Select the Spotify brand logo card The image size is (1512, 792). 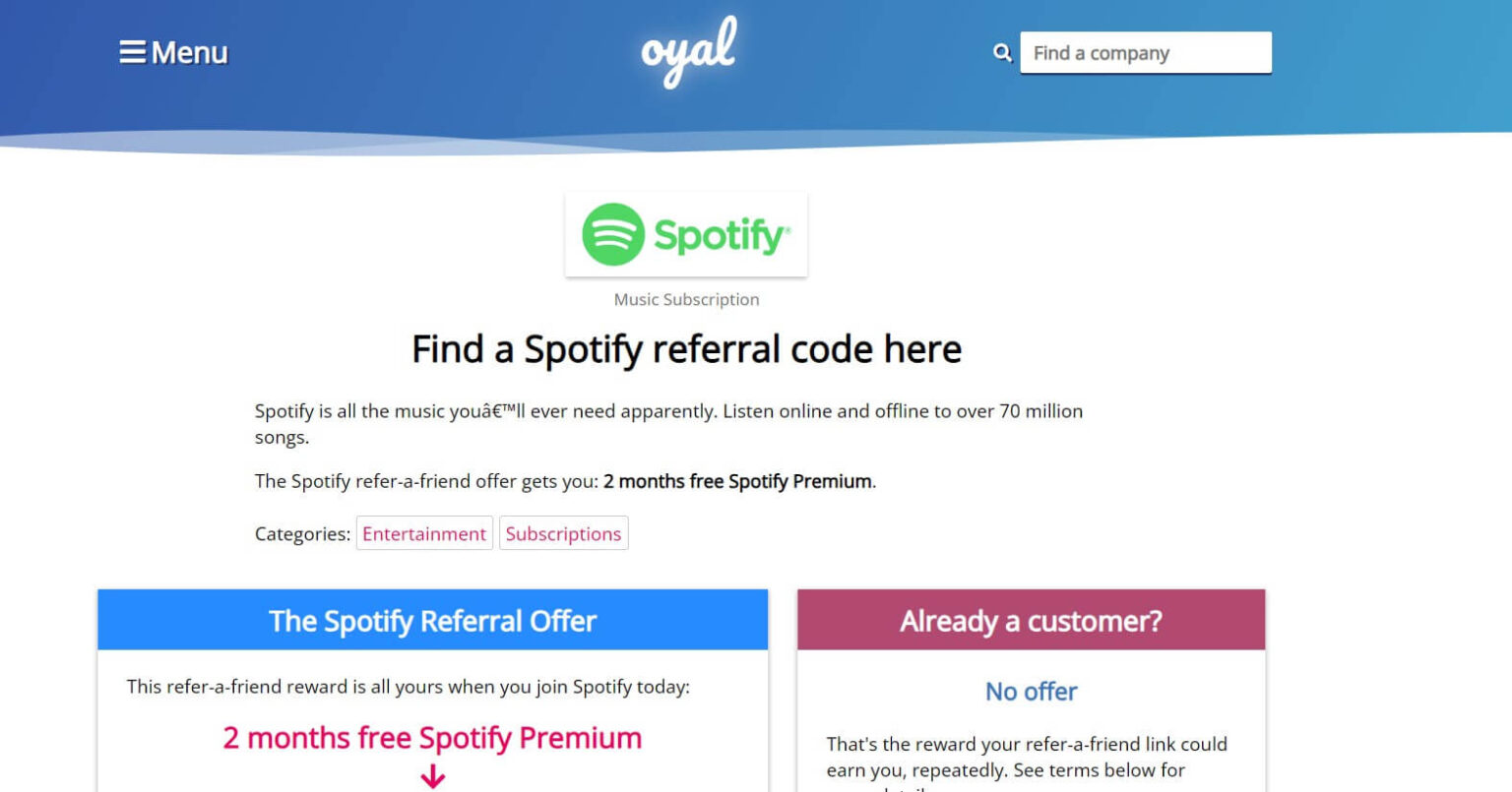(685, 234)
